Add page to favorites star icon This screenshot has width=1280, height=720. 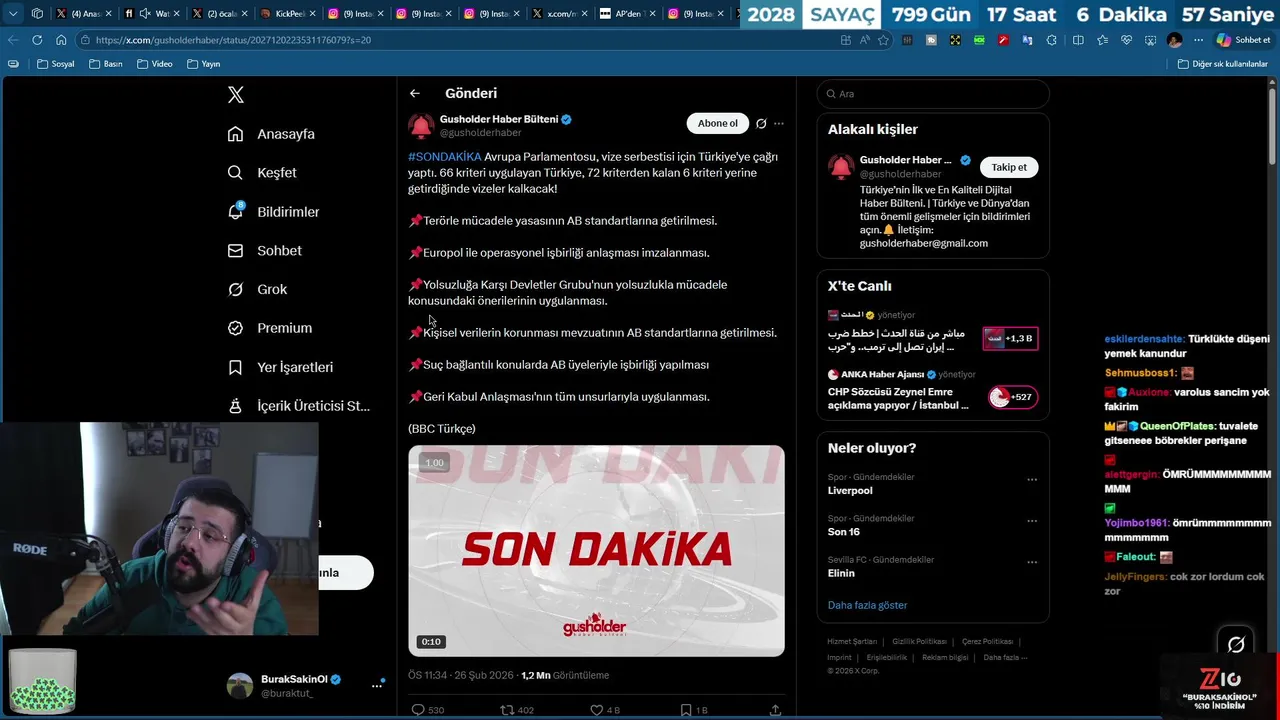tap(883, 40)
